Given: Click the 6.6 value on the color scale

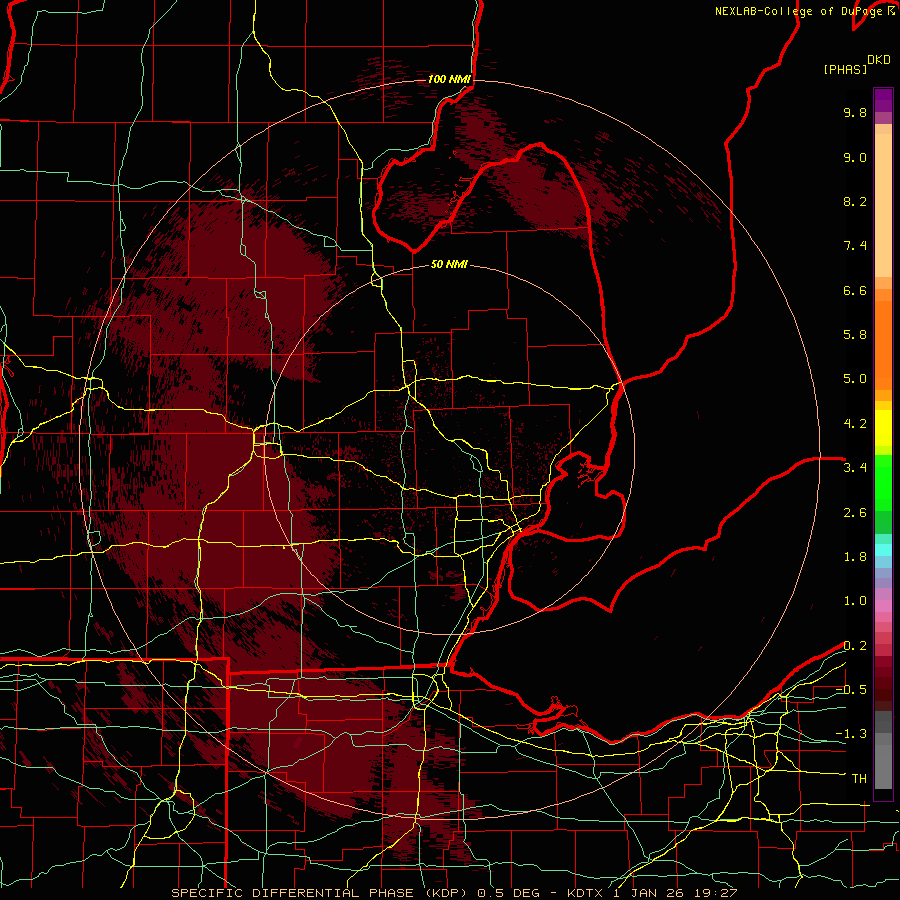Looking at the screenshot, I should point(855,290).
